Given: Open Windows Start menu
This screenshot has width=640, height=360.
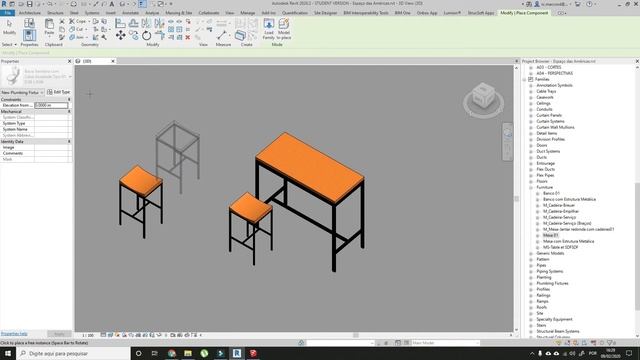Looking at the screenshot, I should (8, 353).
